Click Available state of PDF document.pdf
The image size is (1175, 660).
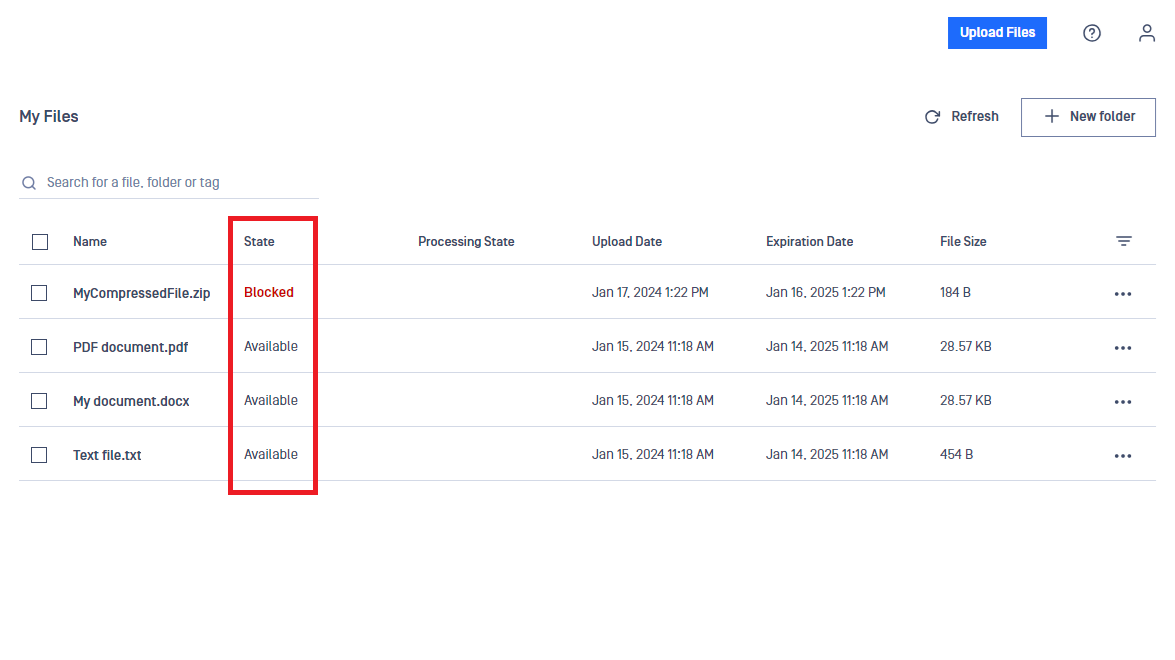(271, 346)
